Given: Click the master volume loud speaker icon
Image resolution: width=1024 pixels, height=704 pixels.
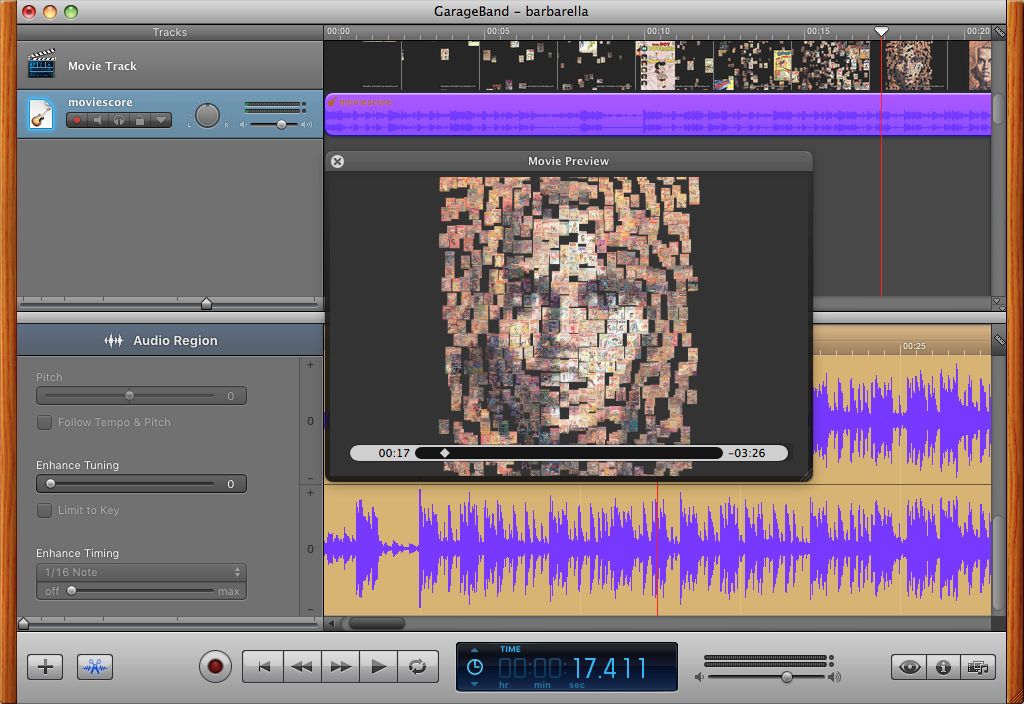Looking at the screenshot, I should pyautogui.click(x=834, y=677).
